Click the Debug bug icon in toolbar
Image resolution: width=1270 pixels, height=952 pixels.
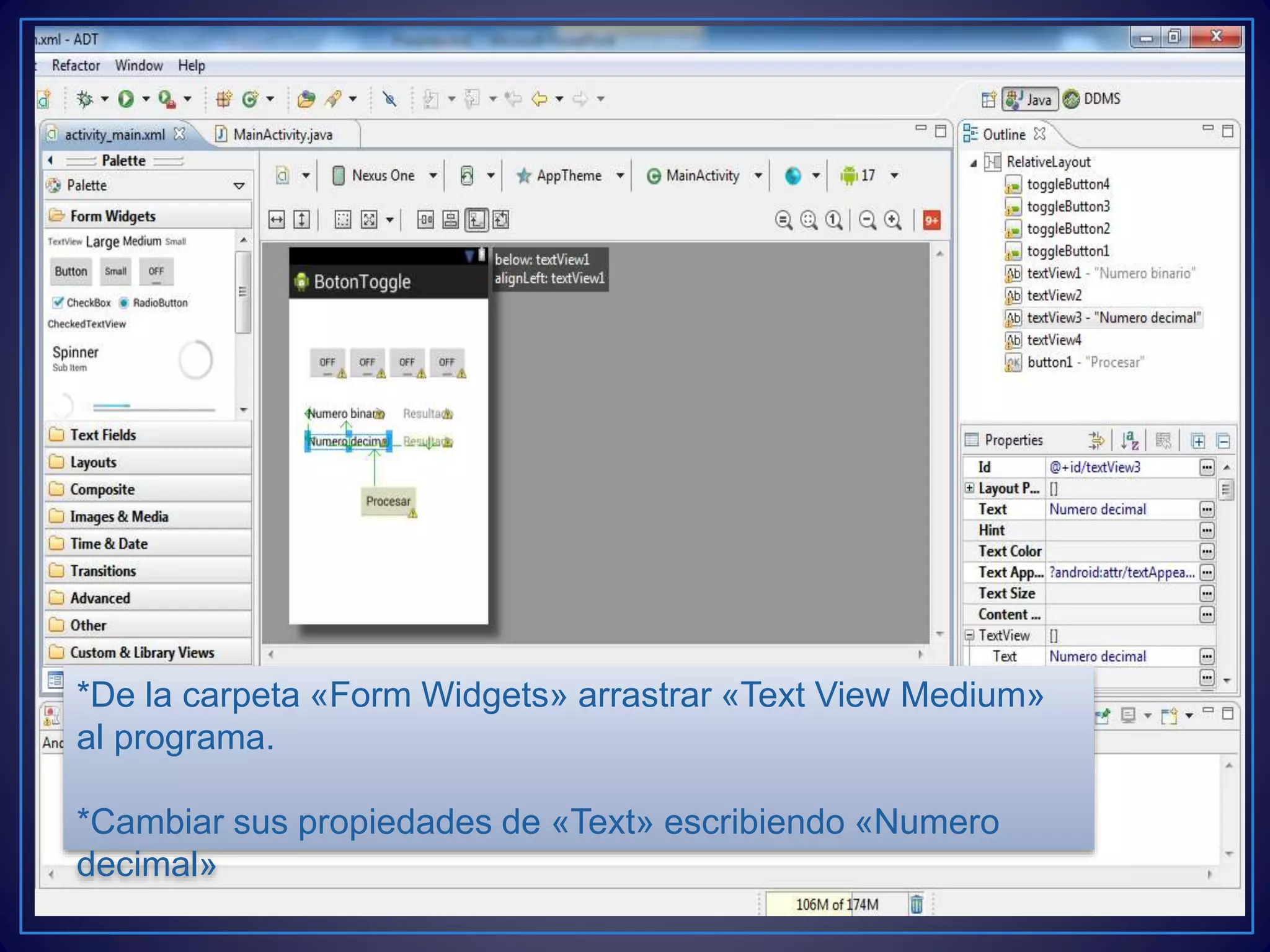click(85, 99)
